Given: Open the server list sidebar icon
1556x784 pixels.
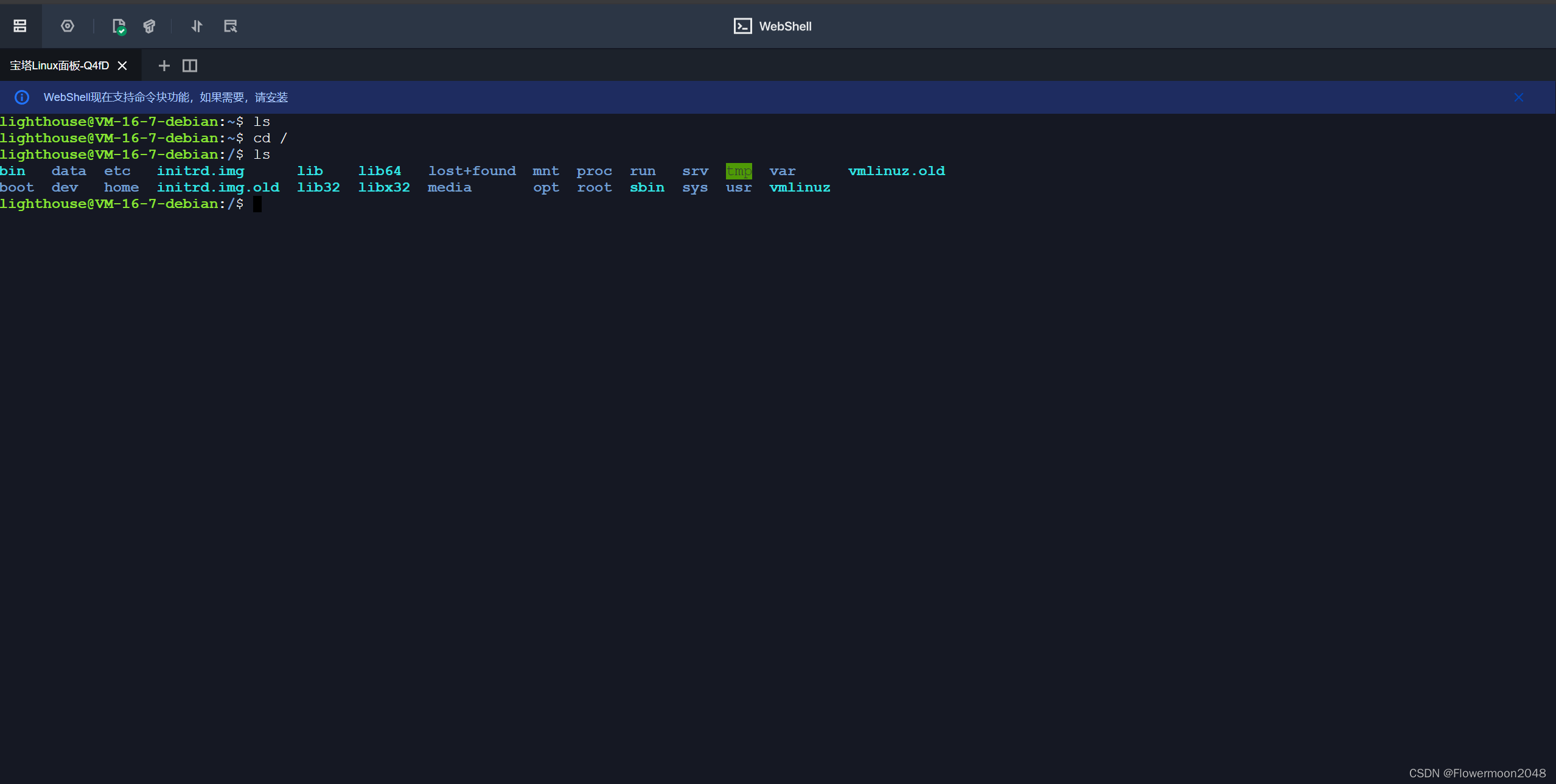Looking at the screenshot, I should [x=20, y=26].
